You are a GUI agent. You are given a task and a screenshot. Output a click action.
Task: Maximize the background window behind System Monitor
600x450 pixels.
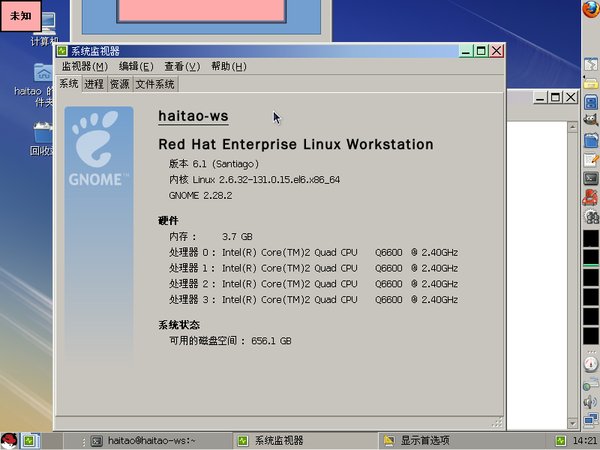point(555,98)
